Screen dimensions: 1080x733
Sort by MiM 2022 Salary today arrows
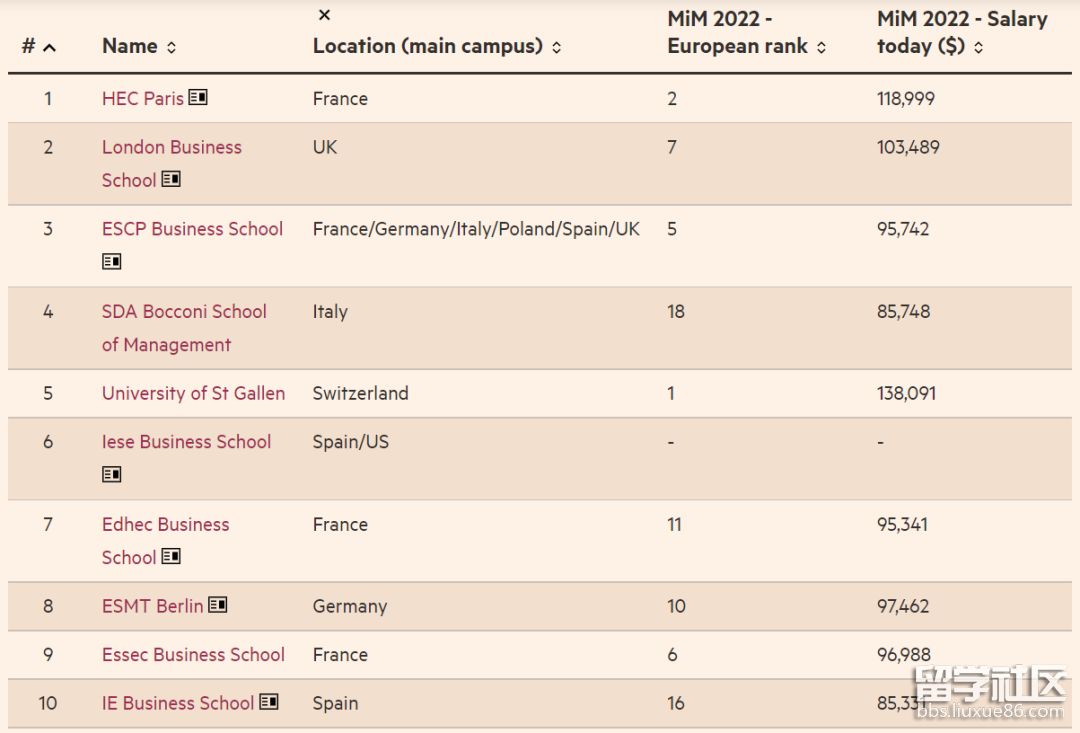[x=978, y=48]
